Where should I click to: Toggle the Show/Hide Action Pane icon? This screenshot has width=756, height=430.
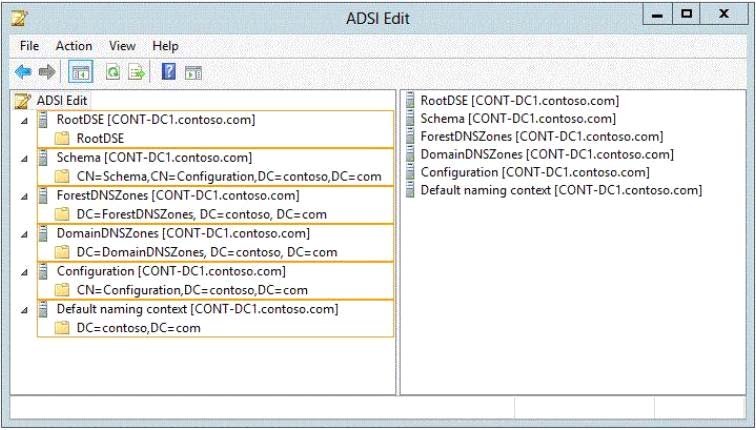coord(192,72)
